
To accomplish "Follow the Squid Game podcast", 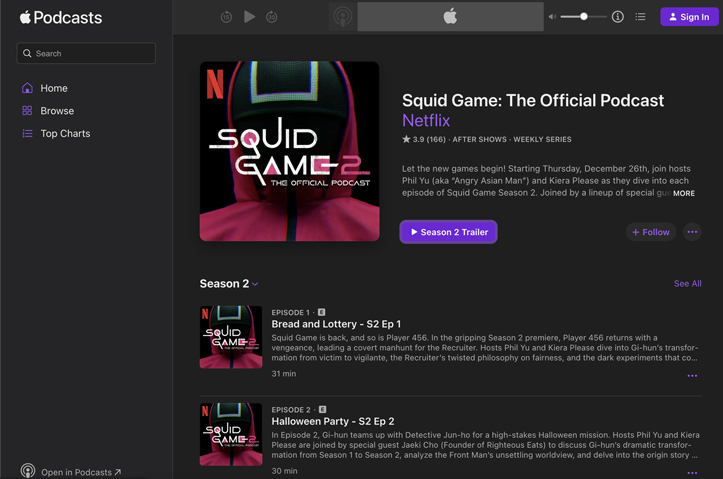I will tap(651, 232).
